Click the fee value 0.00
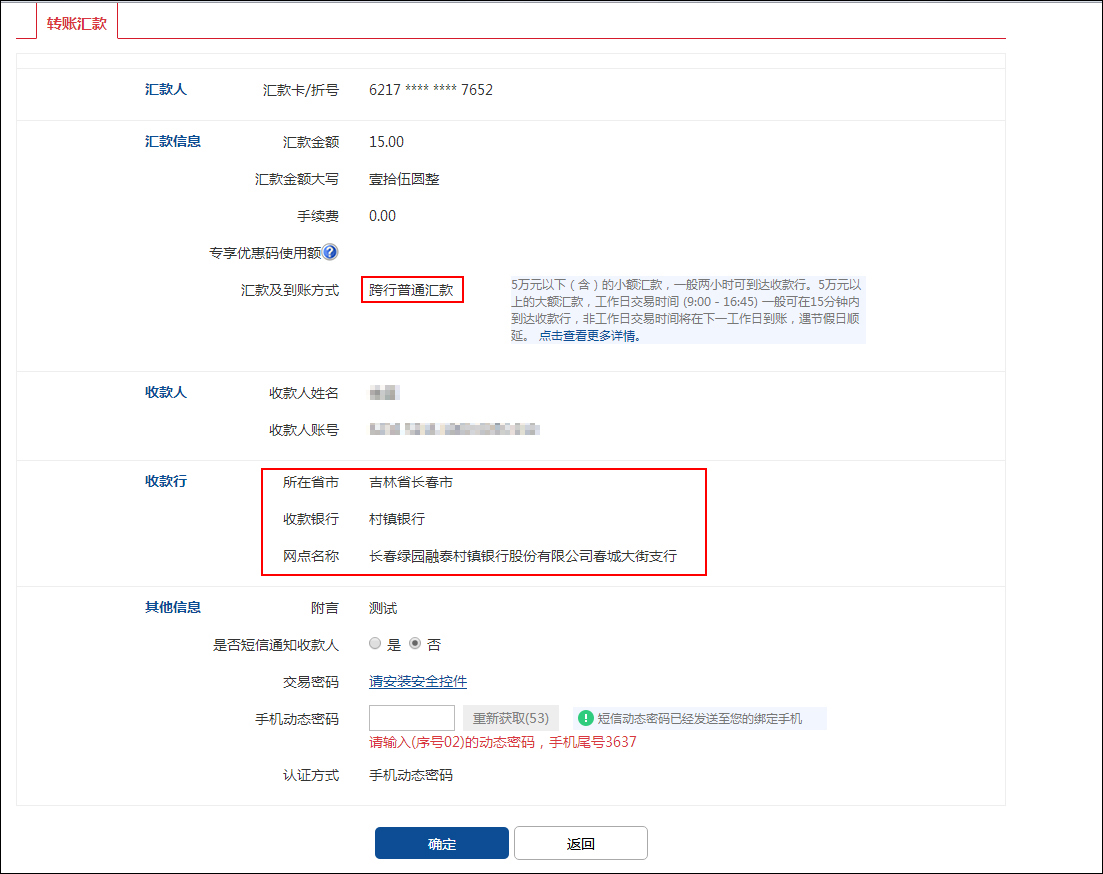Viewport: 1103px width, 874px height. [382, 216]
